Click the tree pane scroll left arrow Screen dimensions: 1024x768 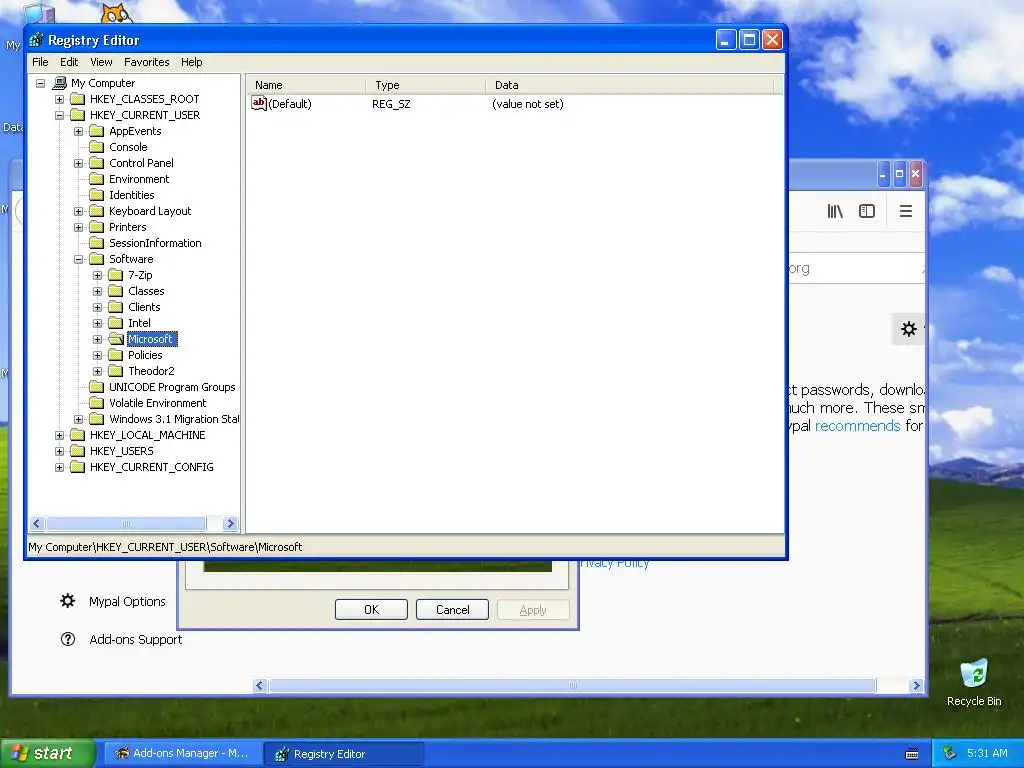click(37, 523)
